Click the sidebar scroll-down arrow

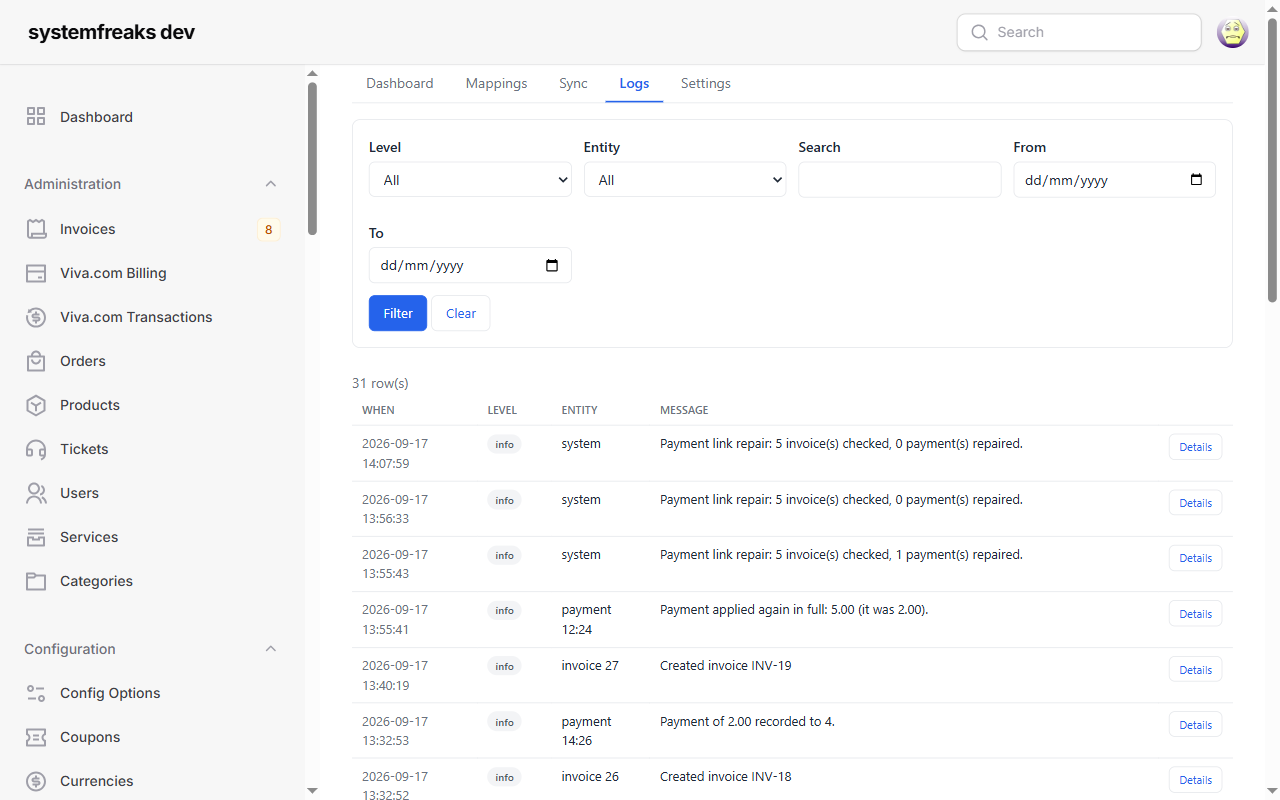(x=312, y=791)
